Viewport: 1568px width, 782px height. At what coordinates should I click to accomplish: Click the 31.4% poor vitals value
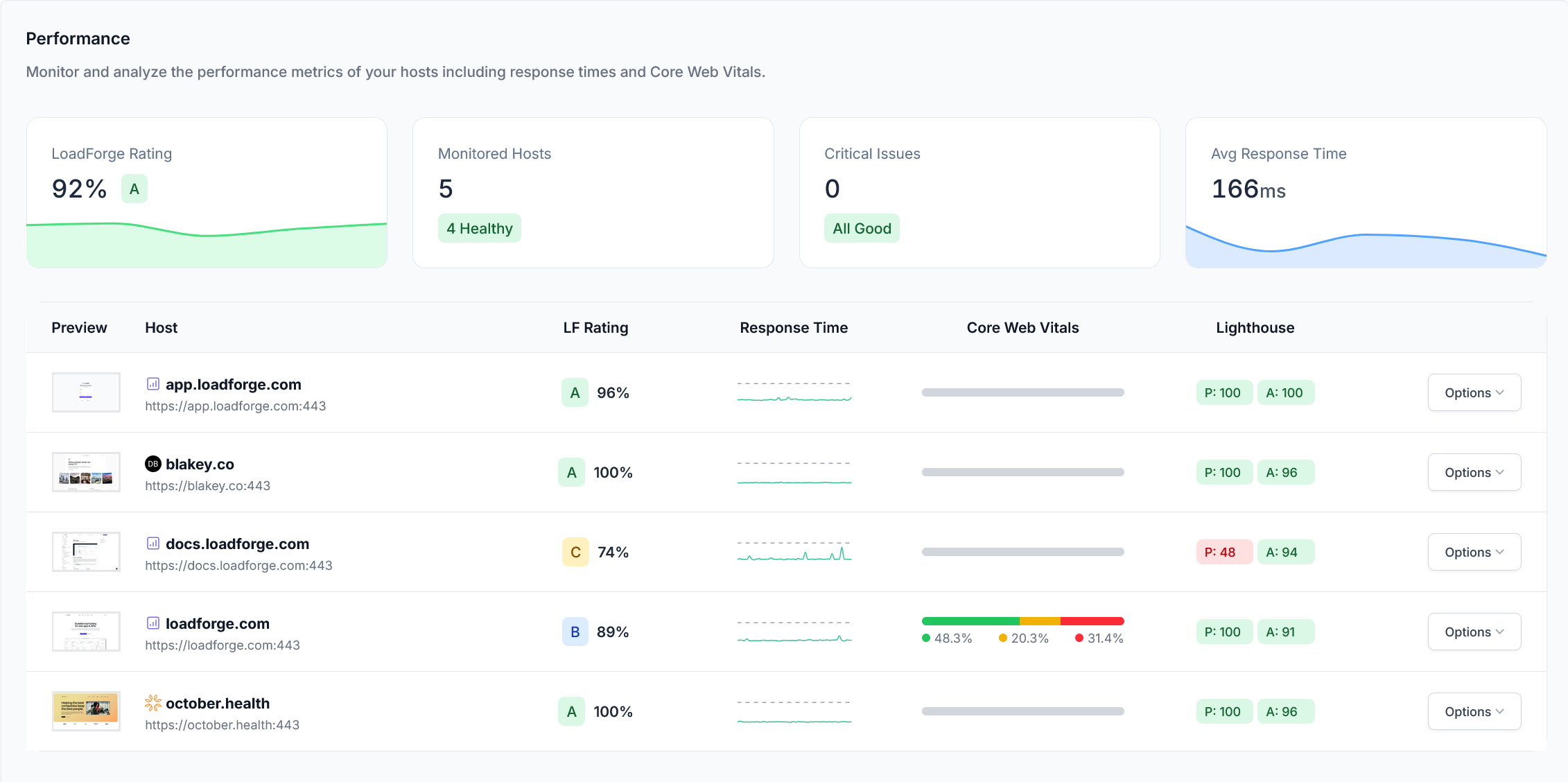click(x=1105, y=638)
